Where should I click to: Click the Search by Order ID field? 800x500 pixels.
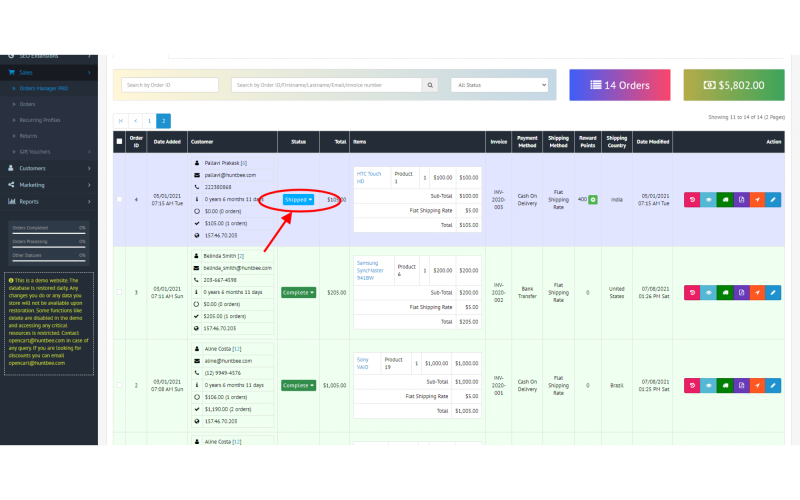coord(170,85)
